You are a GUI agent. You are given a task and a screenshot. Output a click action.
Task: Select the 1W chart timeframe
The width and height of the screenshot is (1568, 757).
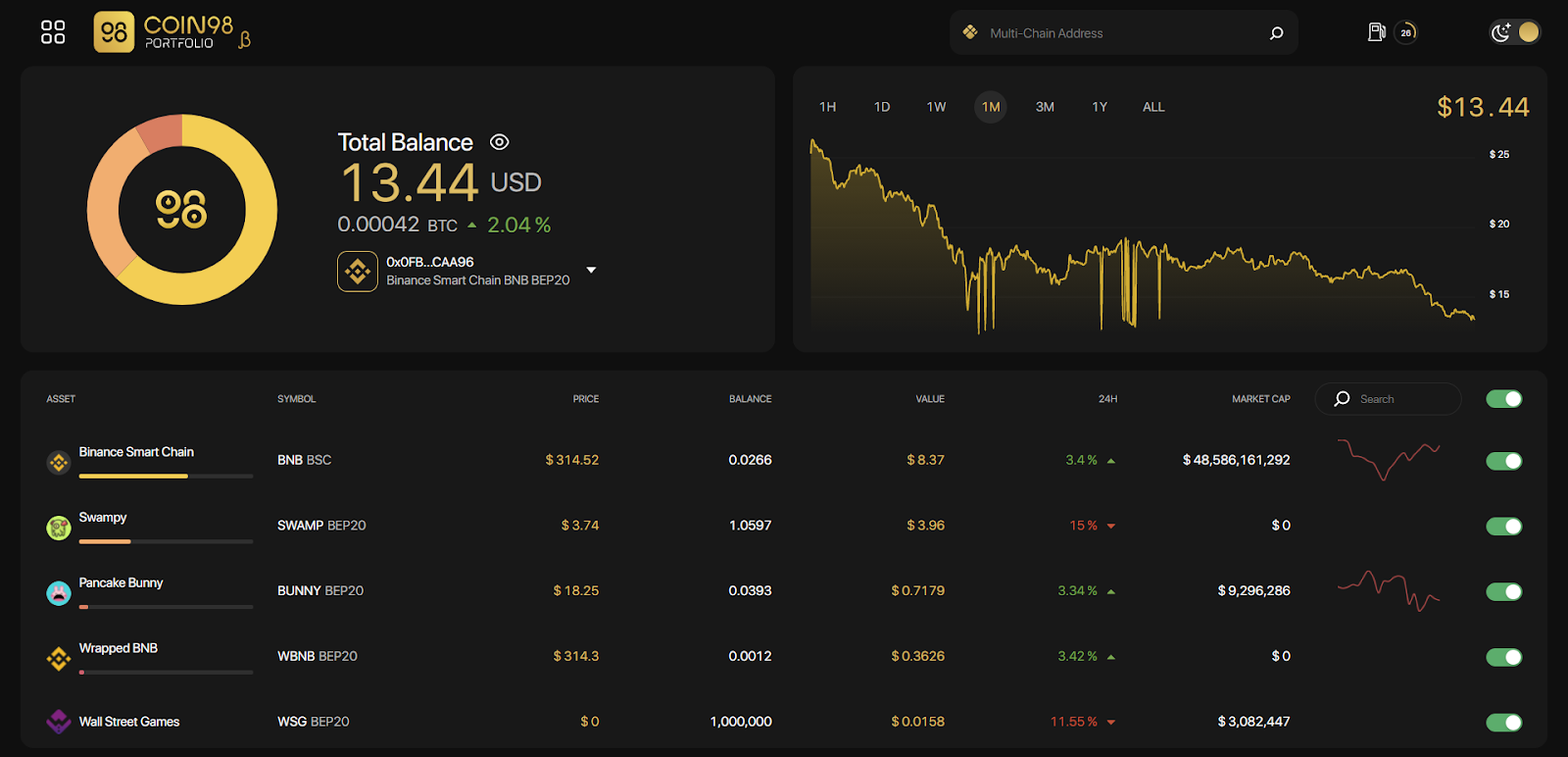coord(936,107)
